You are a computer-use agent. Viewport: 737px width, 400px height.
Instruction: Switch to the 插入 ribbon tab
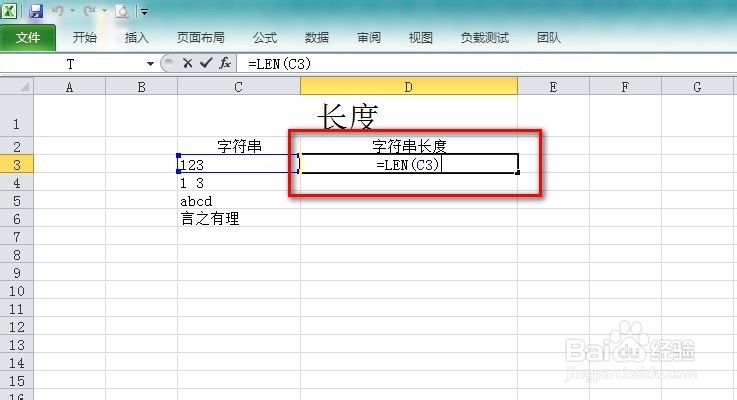[x=137, y=38]
